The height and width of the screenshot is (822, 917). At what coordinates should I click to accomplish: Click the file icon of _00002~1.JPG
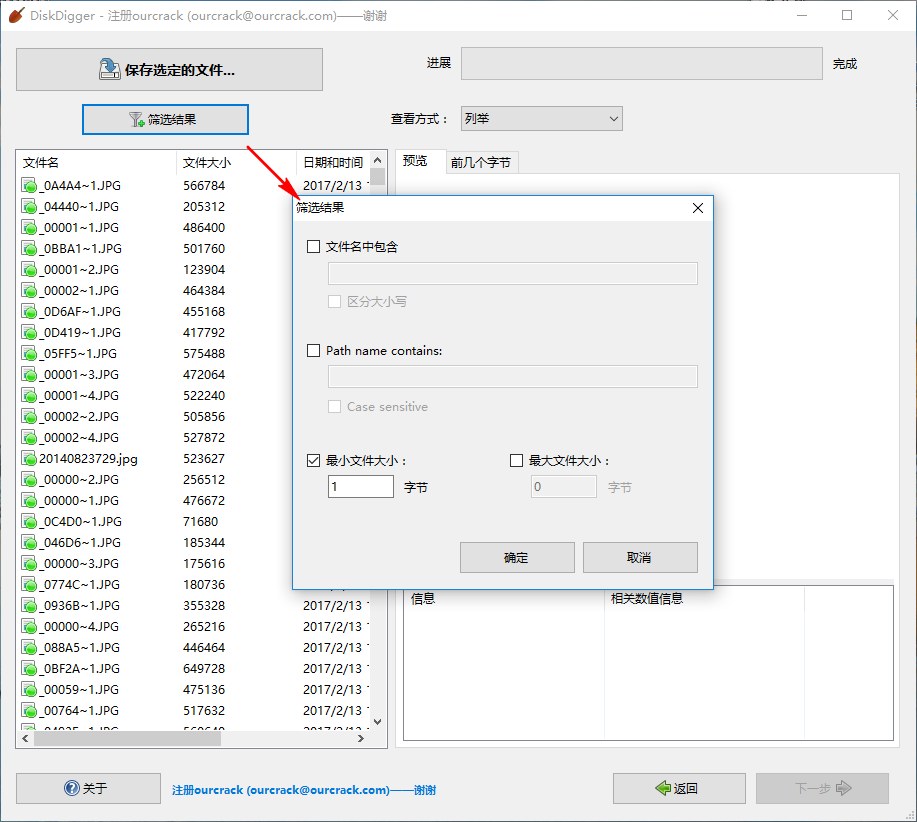(29, 291)
